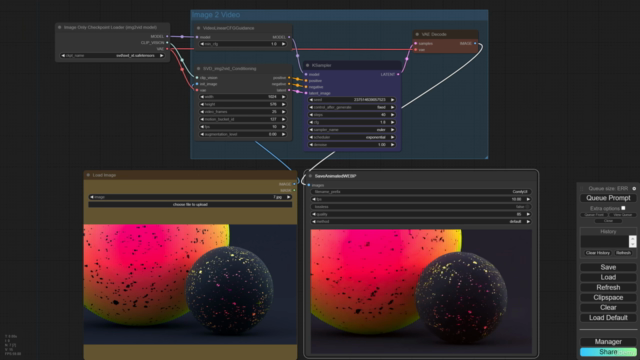Click the samples input port on VAE Decode
The image size is (640, 360).
click(416, 43)
